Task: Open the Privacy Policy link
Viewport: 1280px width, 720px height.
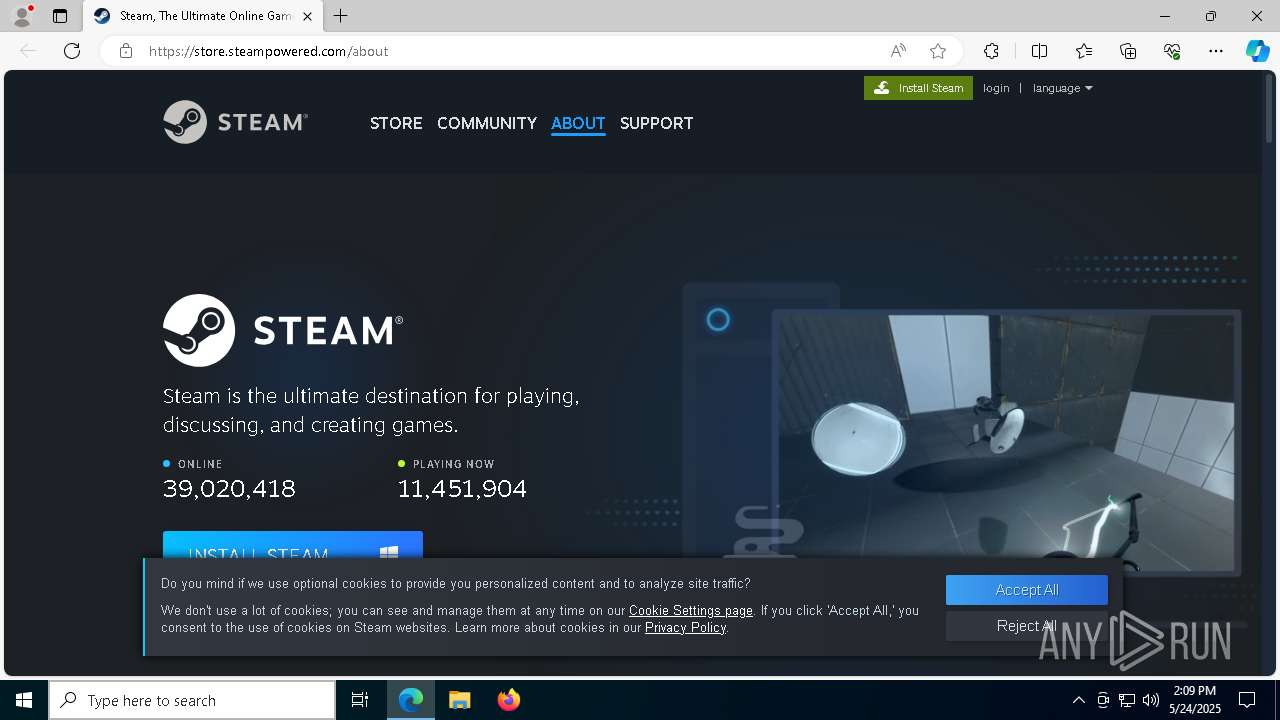Action: pyautogui.click(x=685, y=627)
